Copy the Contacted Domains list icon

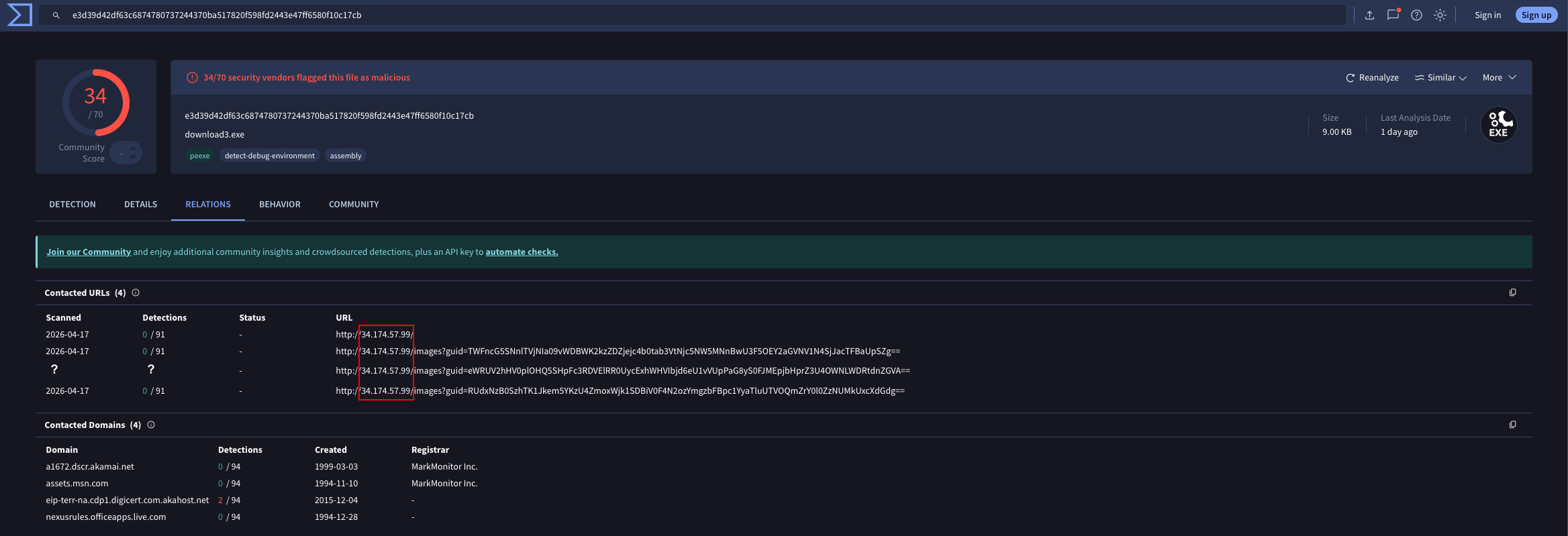click(1512, 425)
